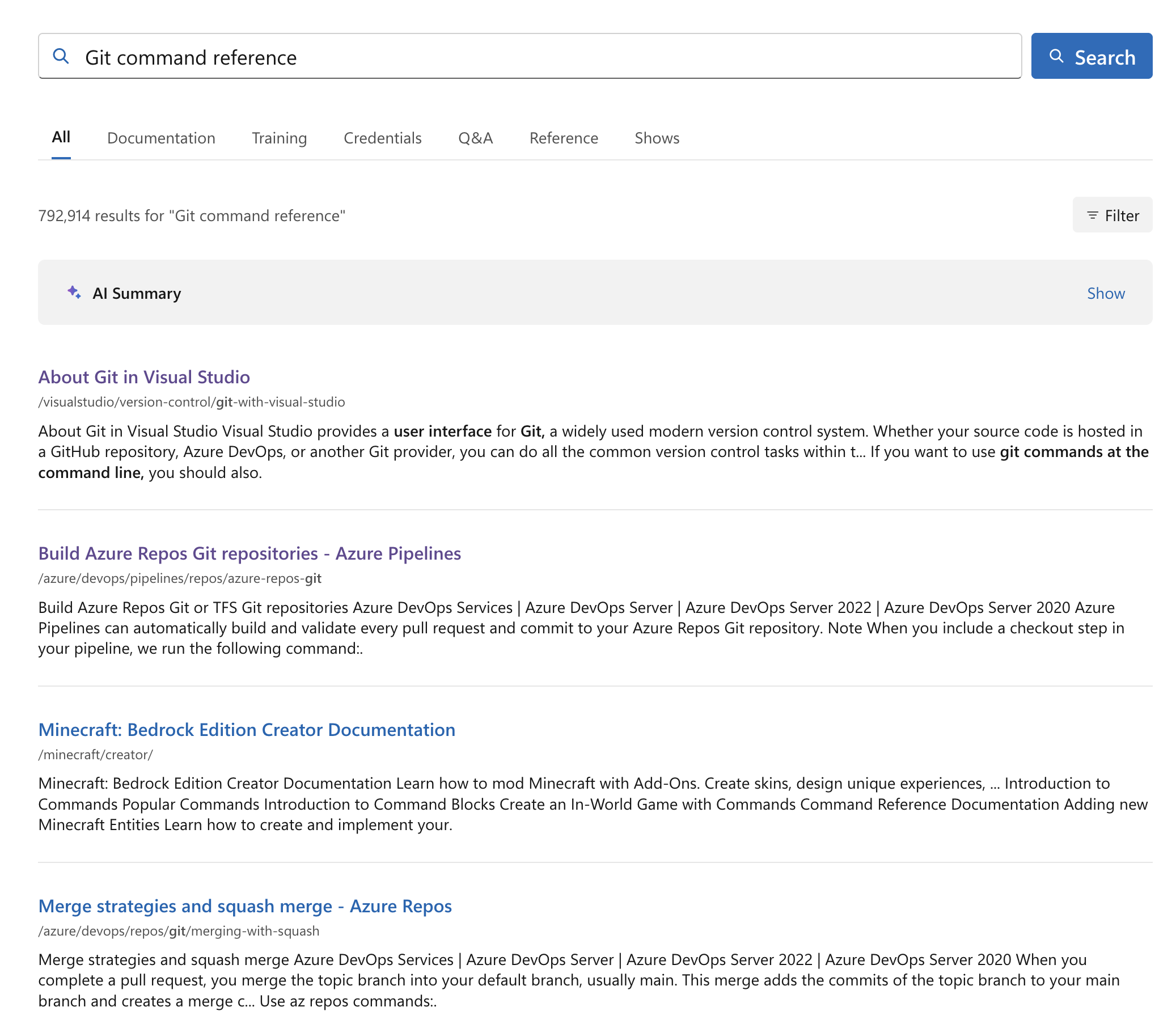Open the Q&A tab
Screen dimensions: 1176x1024
click(x=475, y=138)
